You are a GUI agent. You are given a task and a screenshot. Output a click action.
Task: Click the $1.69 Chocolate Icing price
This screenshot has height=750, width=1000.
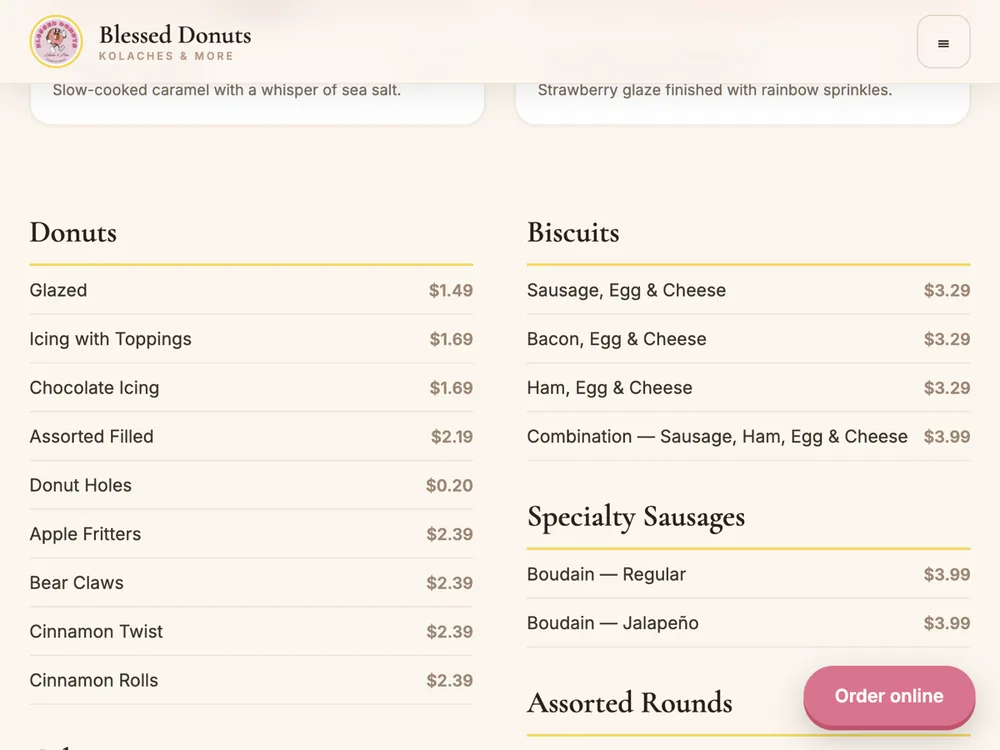451,388
